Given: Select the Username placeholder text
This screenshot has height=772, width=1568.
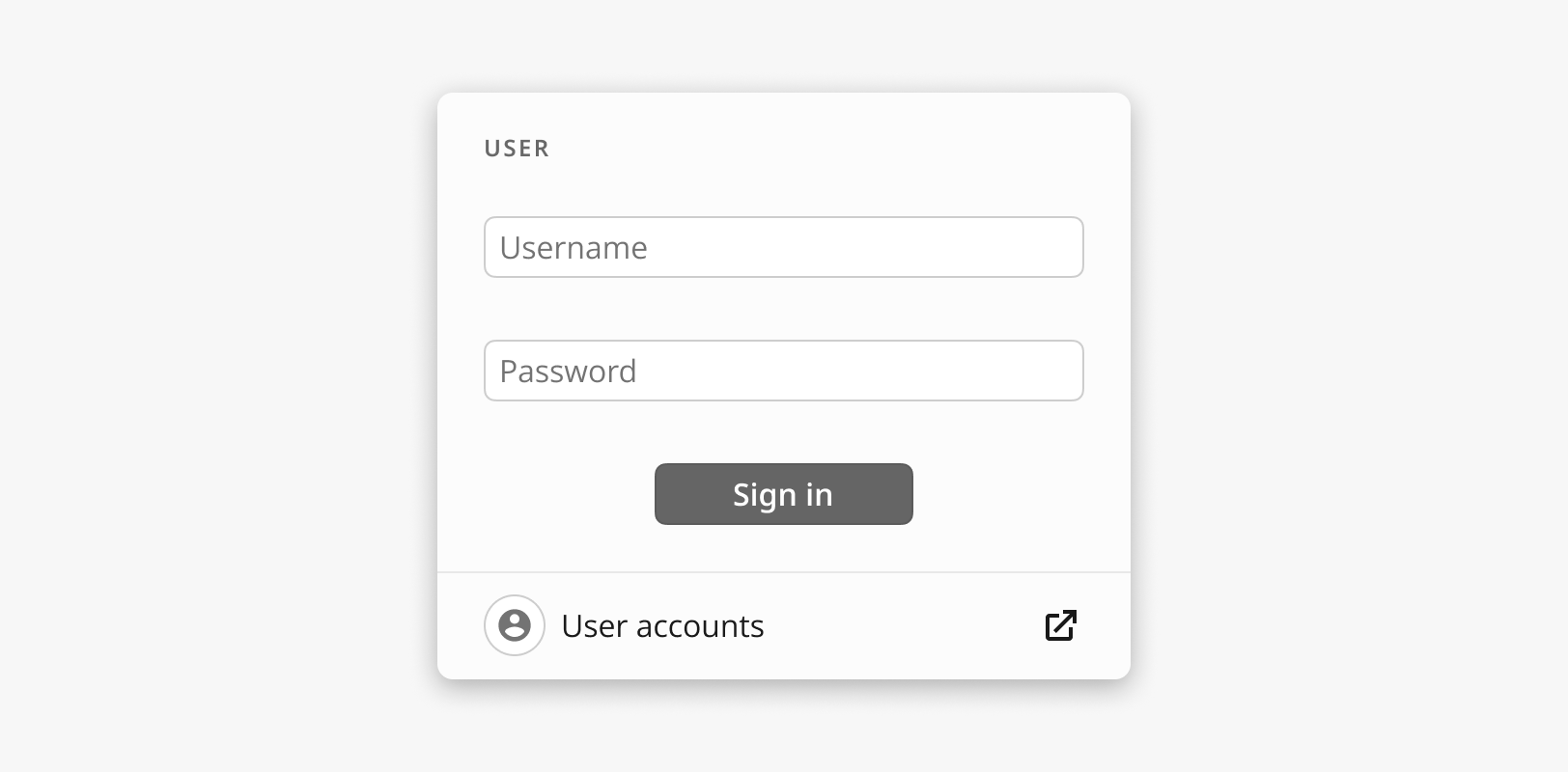Looking at the screenshot, I should point(574,248).
